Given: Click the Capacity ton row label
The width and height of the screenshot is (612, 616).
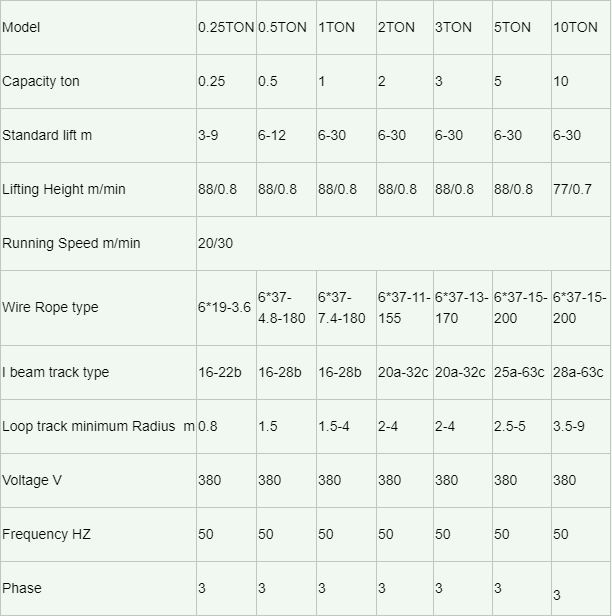Looking at the screenshot, I should tap(41, 81).
